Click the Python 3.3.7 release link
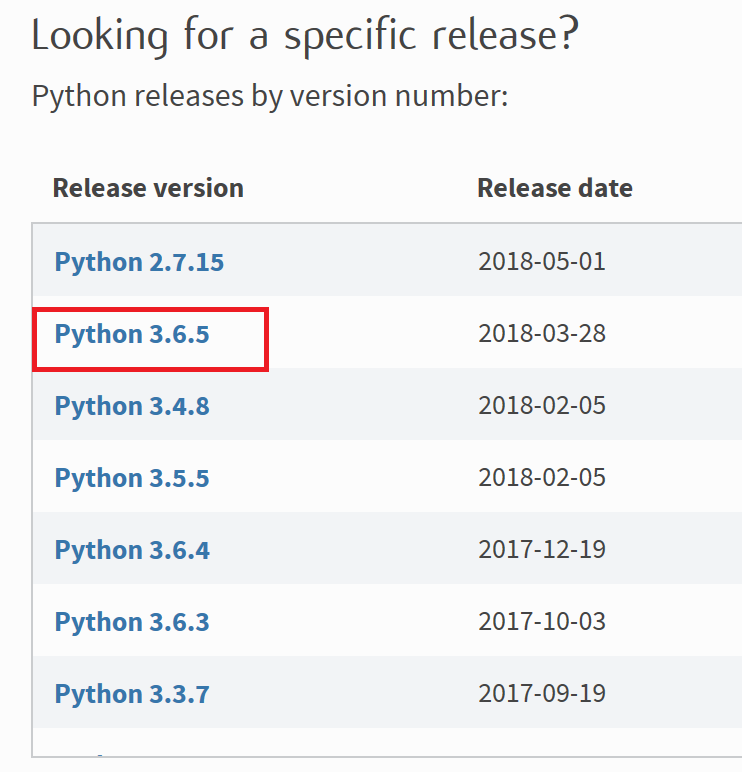 click(132, 694)
